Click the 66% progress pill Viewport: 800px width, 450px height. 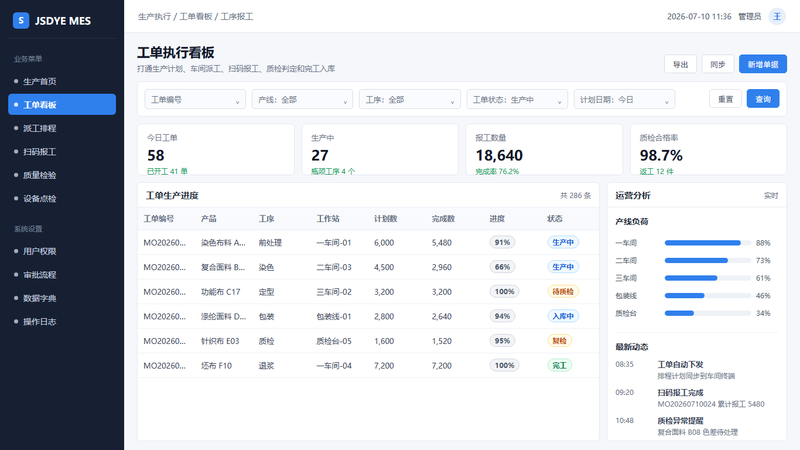tap(502, 267)
